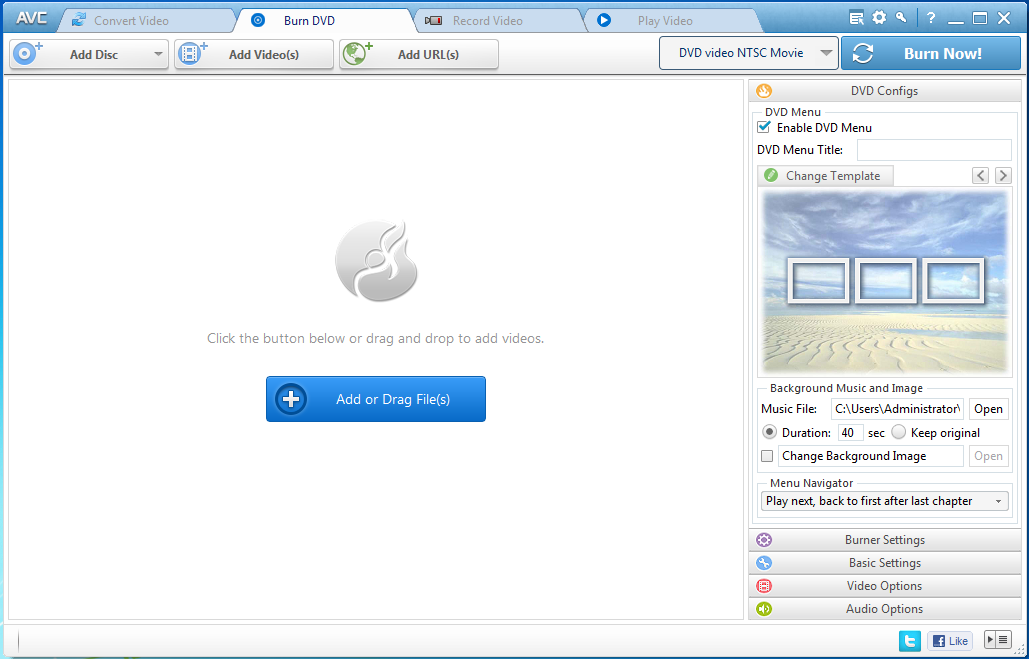The height and width of the screenshot is (659, 1029).
Task: Open the task list icon in title bar
Action: [856, 18]
